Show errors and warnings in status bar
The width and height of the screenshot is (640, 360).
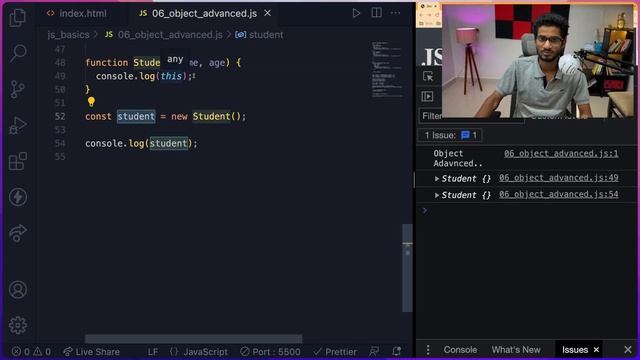click(x=31, y=351)
